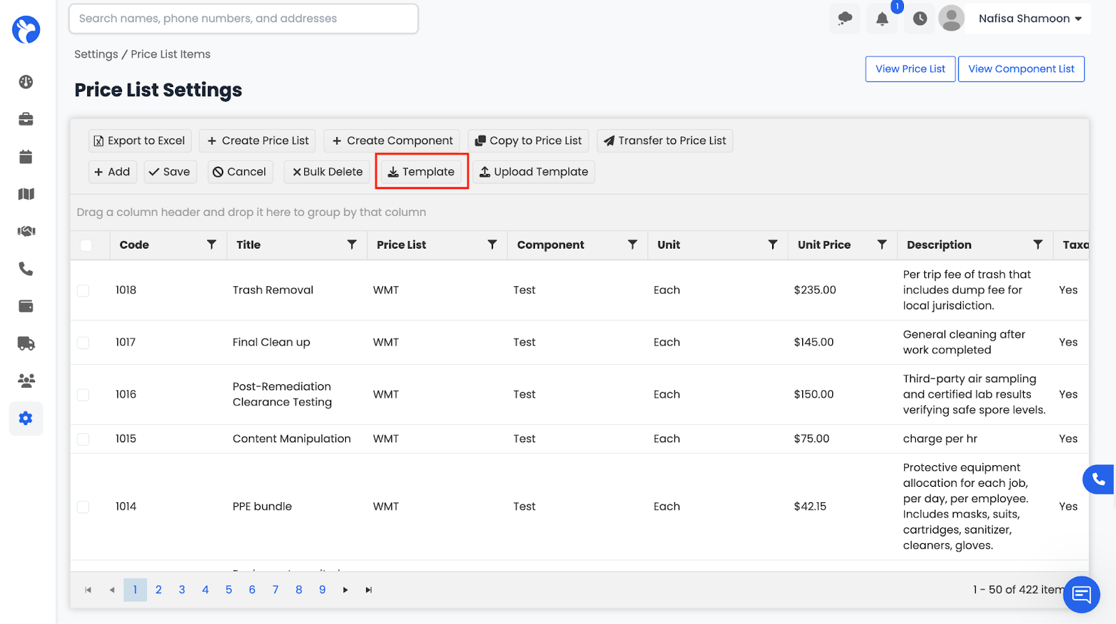Image resolution: width=1116 pixels, height=624 pixels.
Task: Open the Dashboard speedometer icon in sidebar
Action: click(25, 81)
